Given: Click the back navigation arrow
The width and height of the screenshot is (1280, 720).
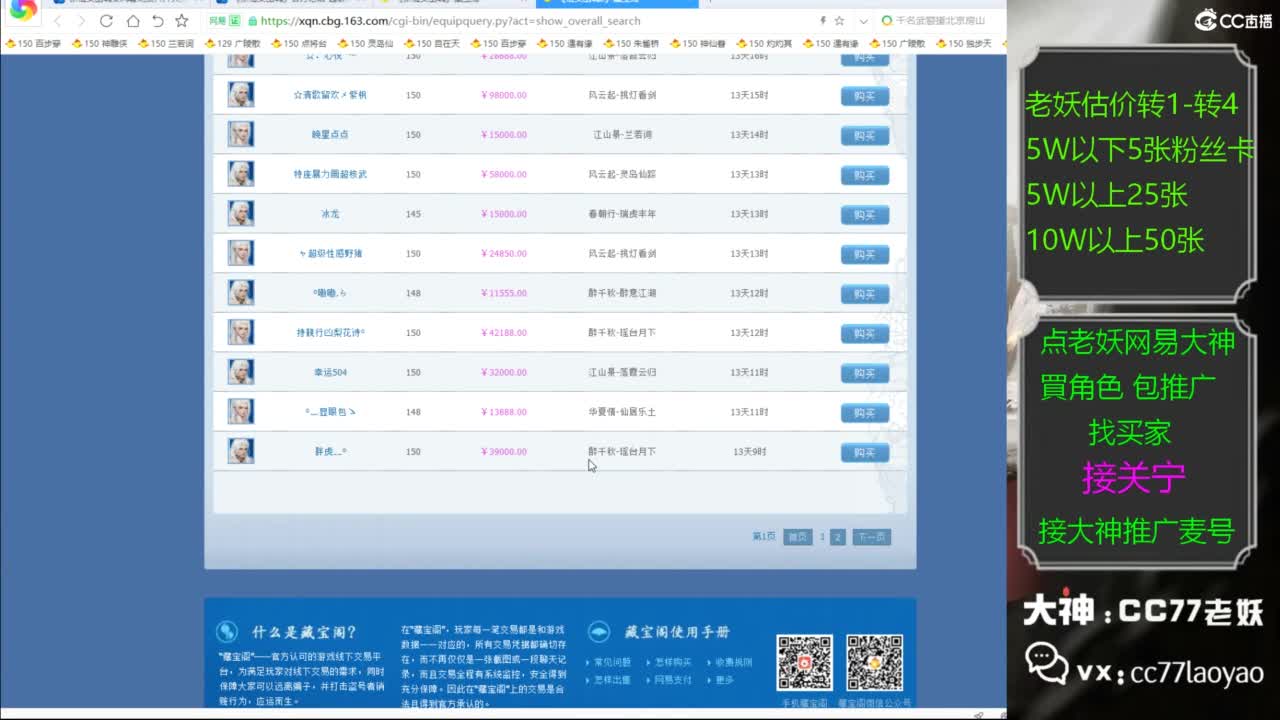Looking at the screenshot, I should coord(58,20).
